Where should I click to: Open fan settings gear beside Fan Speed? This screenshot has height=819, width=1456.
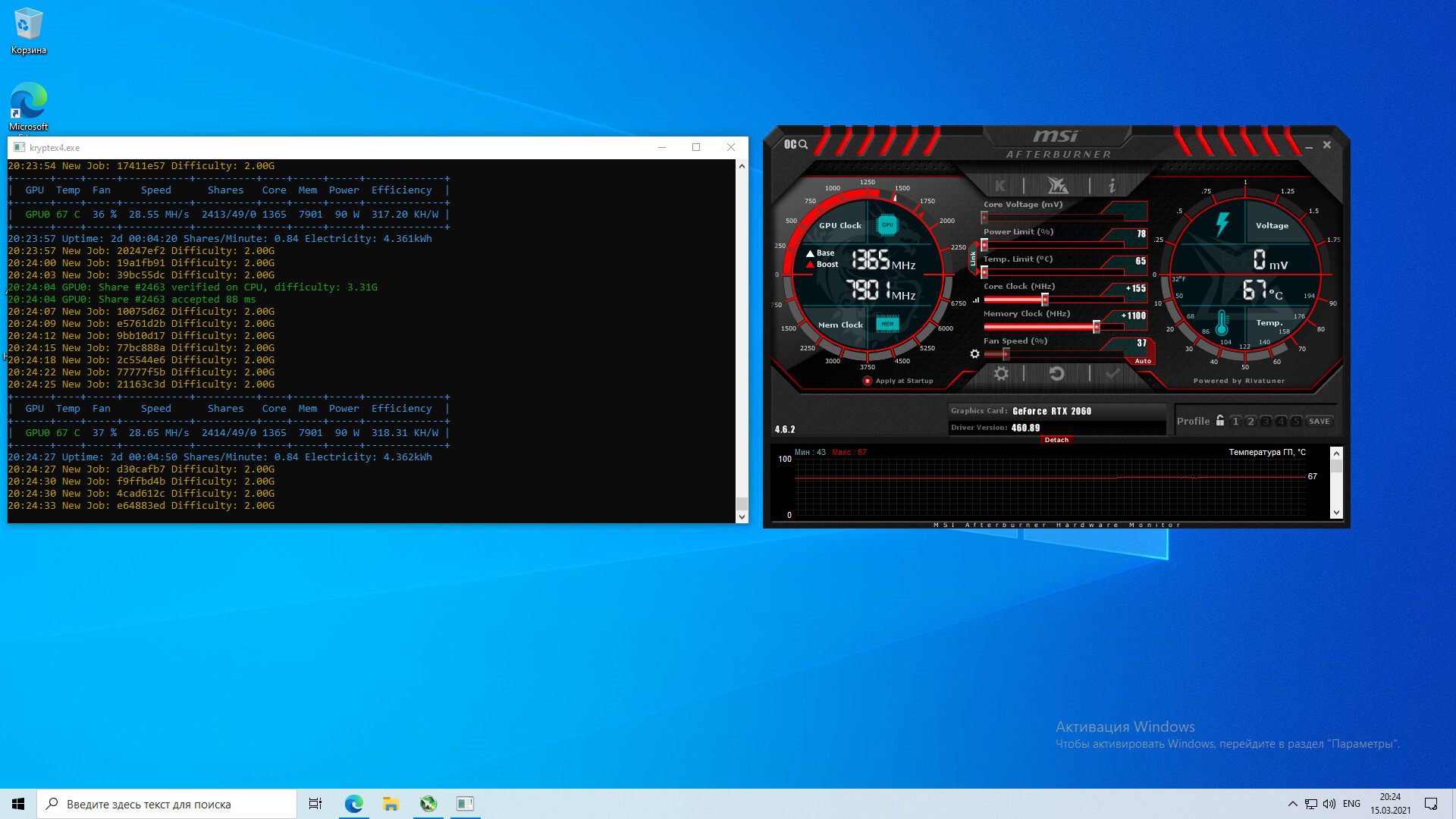974,354
